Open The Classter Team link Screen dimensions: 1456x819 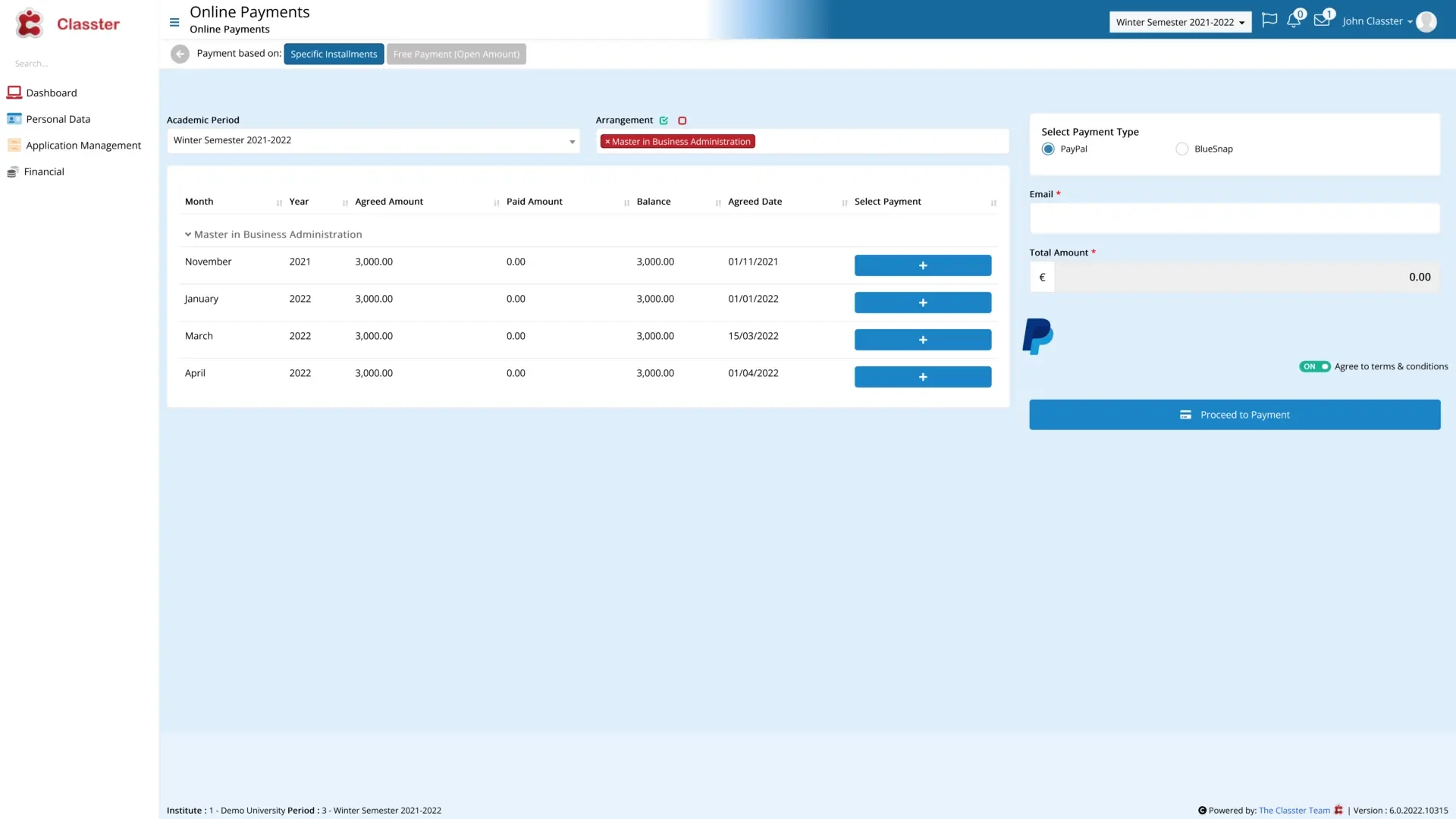coord(1294,811)
